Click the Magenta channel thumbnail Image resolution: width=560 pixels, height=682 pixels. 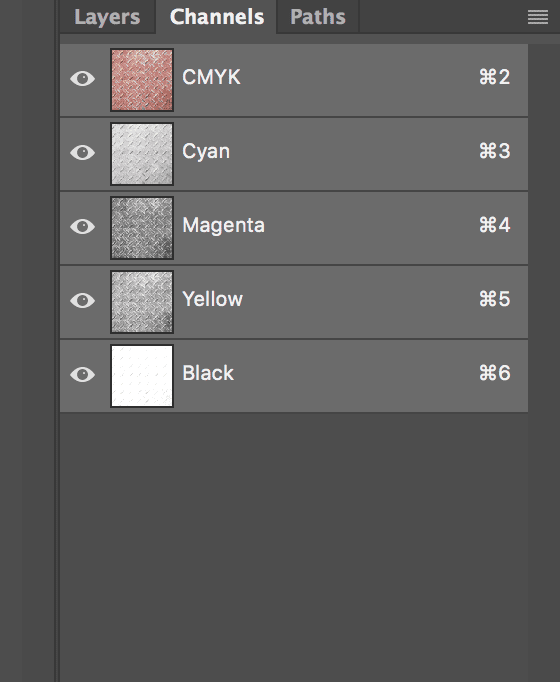(142, 228)
